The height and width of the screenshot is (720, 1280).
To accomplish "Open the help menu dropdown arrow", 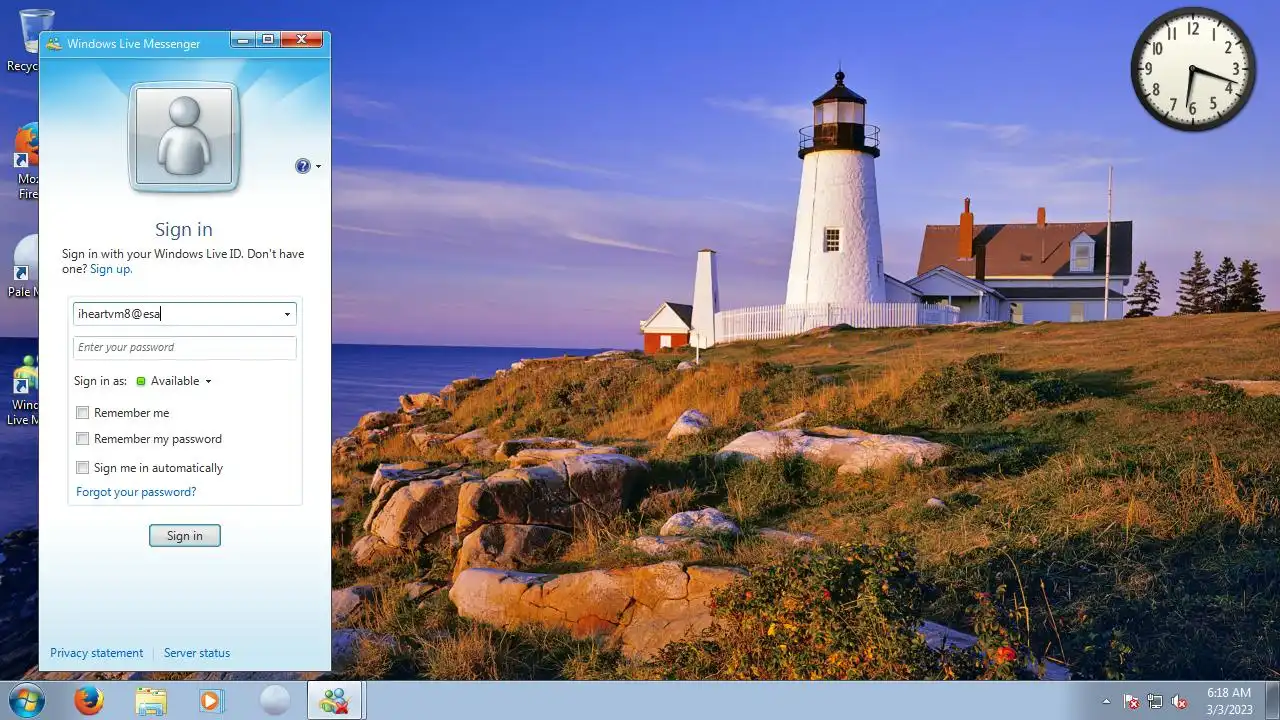I will (x=318, y=167).
